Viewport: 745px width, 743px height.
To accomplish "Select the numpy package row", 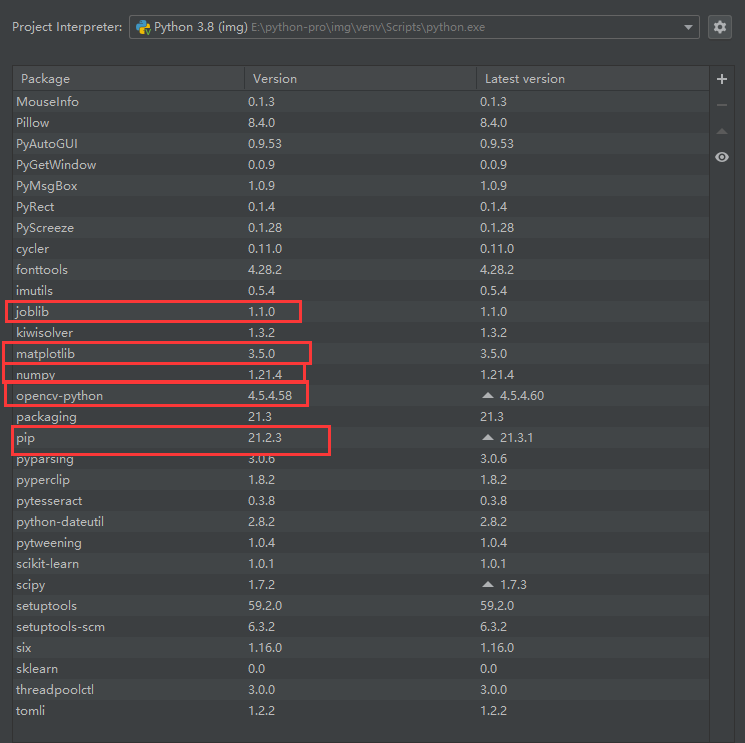I will (361, 374).
